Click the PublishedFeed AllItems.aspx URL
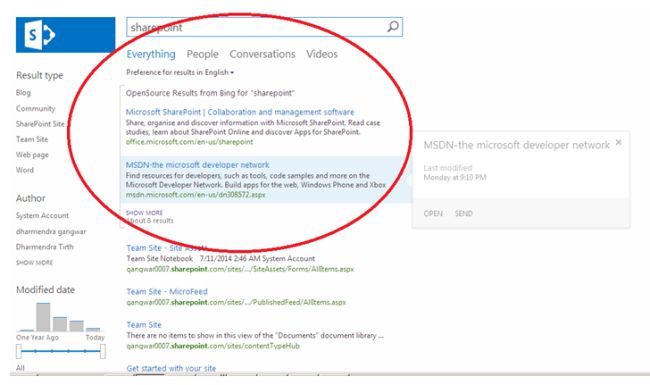This screenshot has height=385, width=650. click(236, 302)
